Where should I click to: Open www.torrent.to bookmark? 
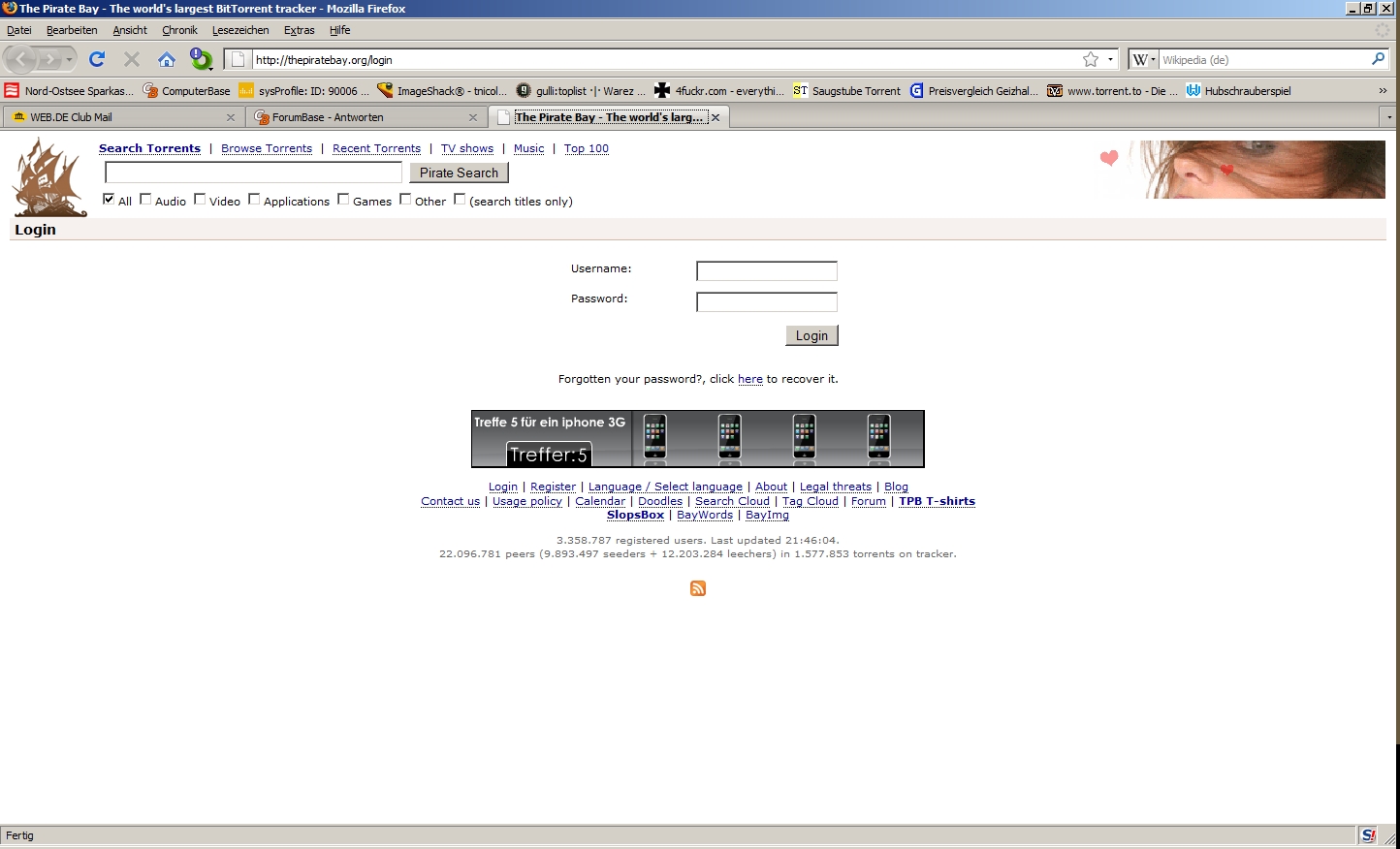1112,90
